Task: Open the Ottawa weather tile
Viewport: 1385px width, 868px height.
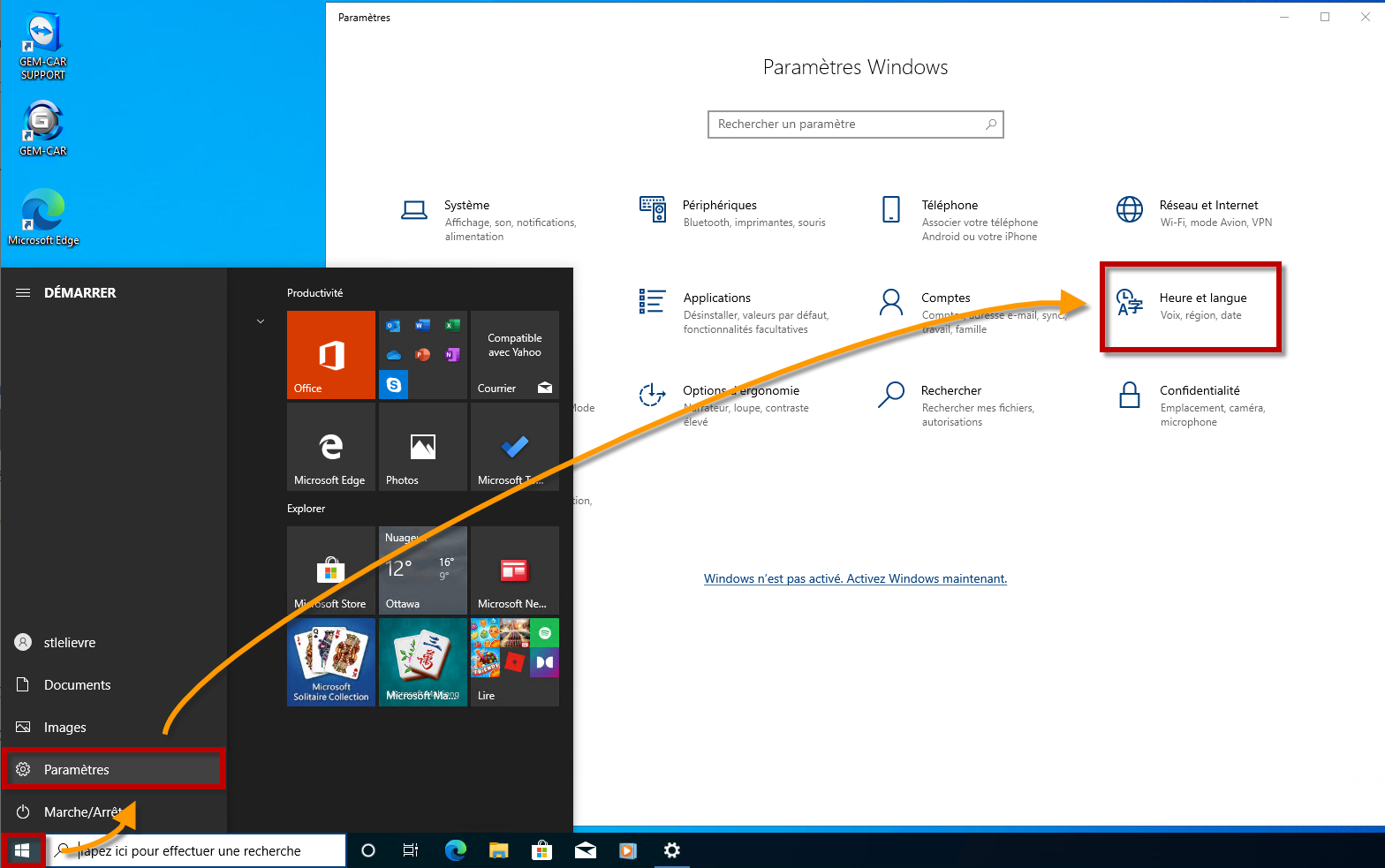Action: click(423, 570)
